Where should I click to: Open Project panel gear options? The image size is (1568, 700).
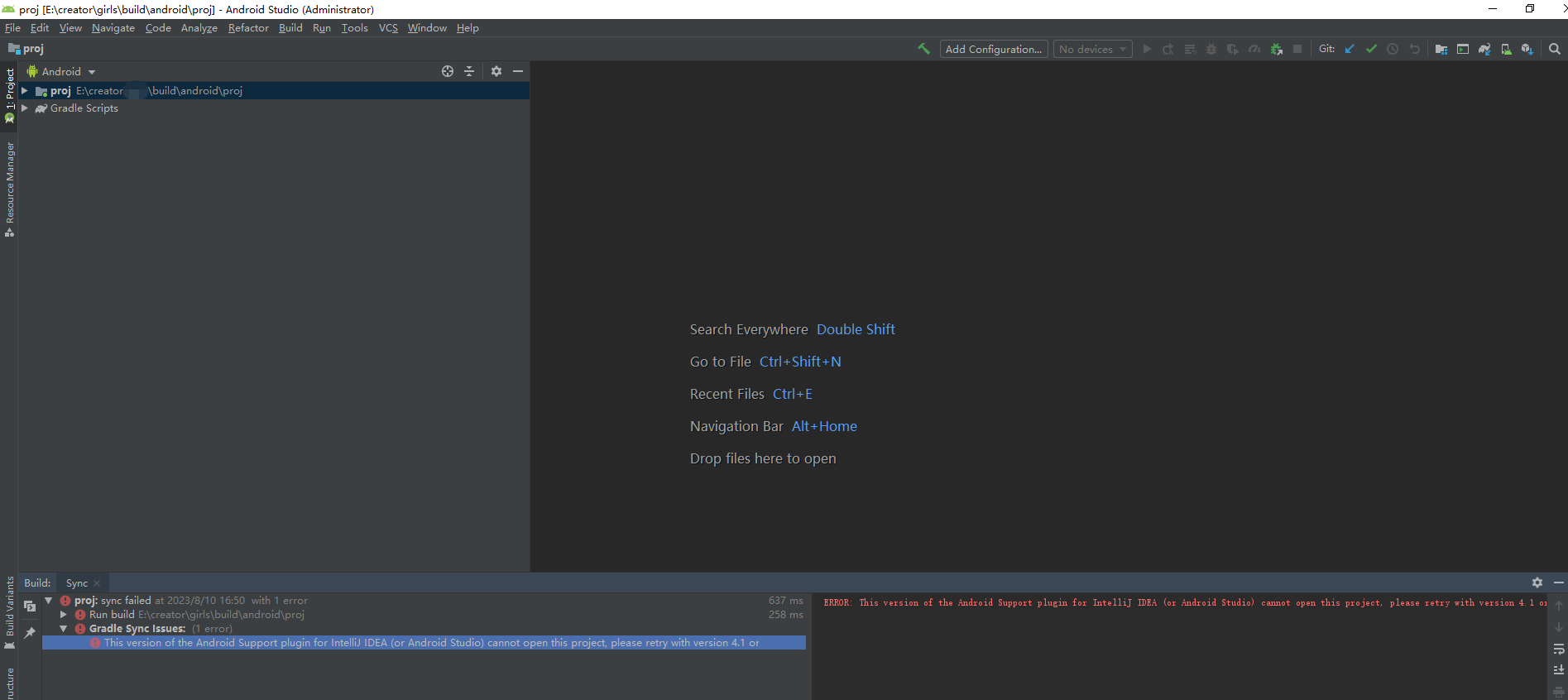click(496, 71)
